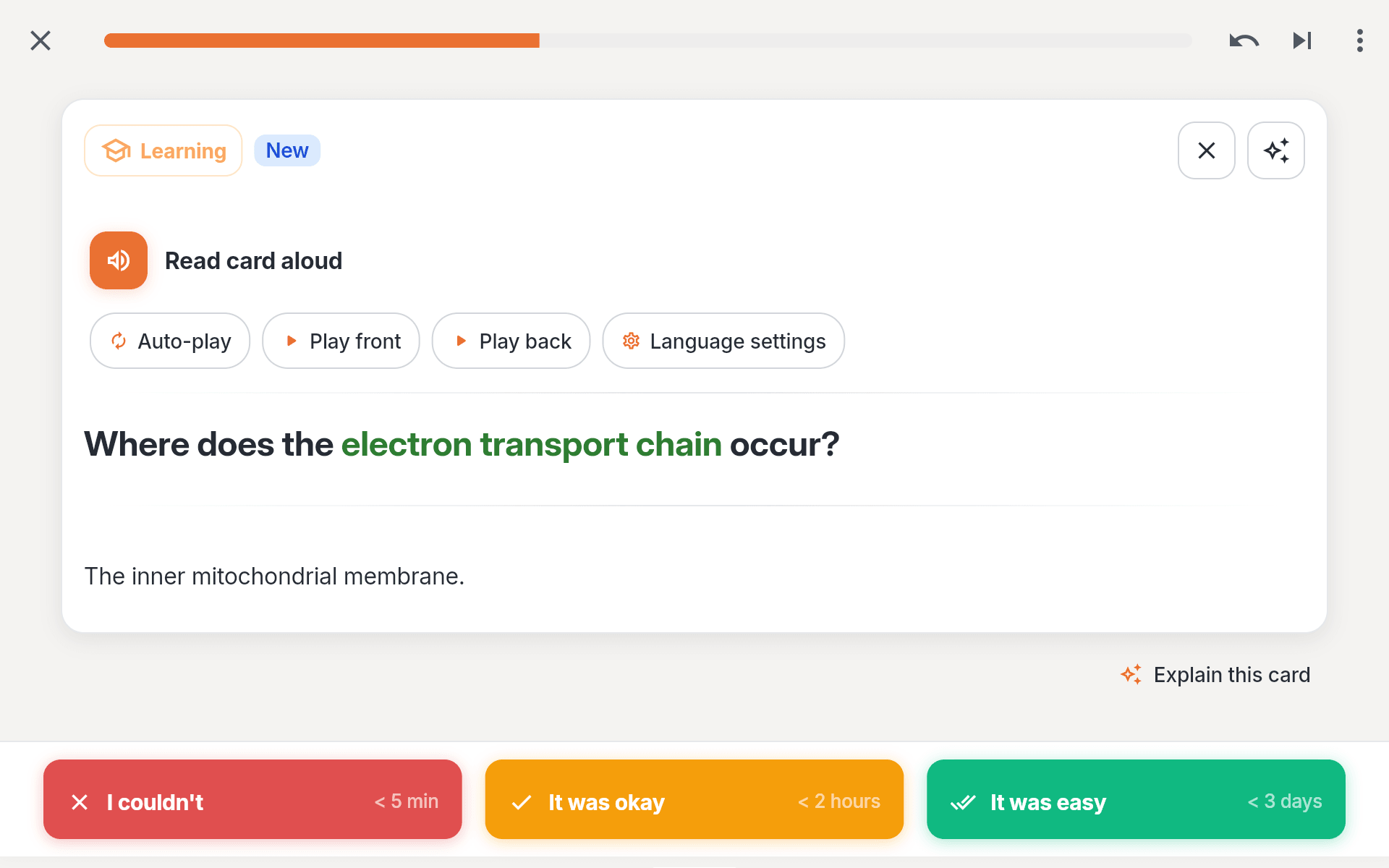Undo the last card rating

tap(1244, 41)
